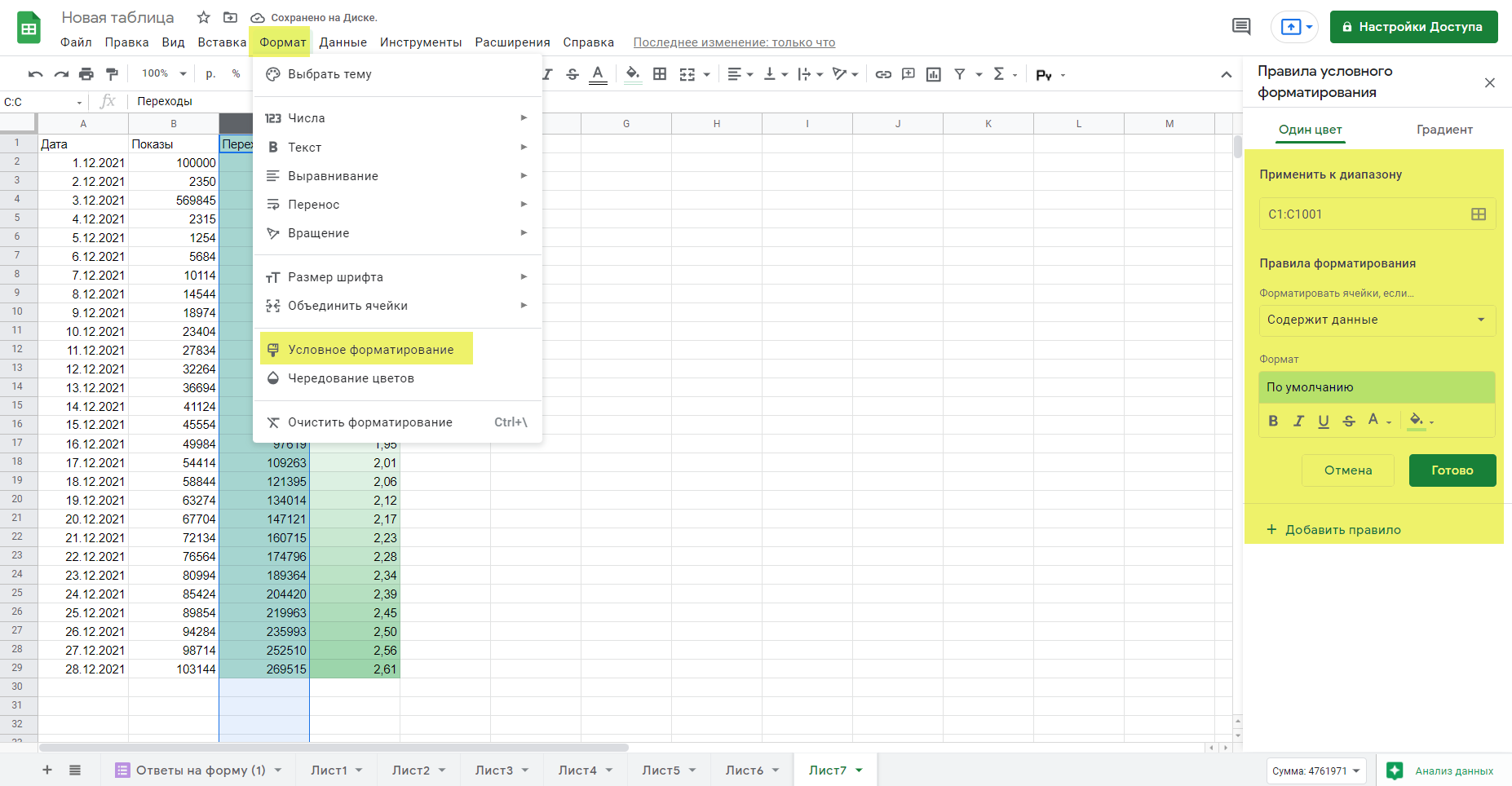Click the Отмена button
The height and width of the screenshot is (786, 1512).
pos(1348,470)
